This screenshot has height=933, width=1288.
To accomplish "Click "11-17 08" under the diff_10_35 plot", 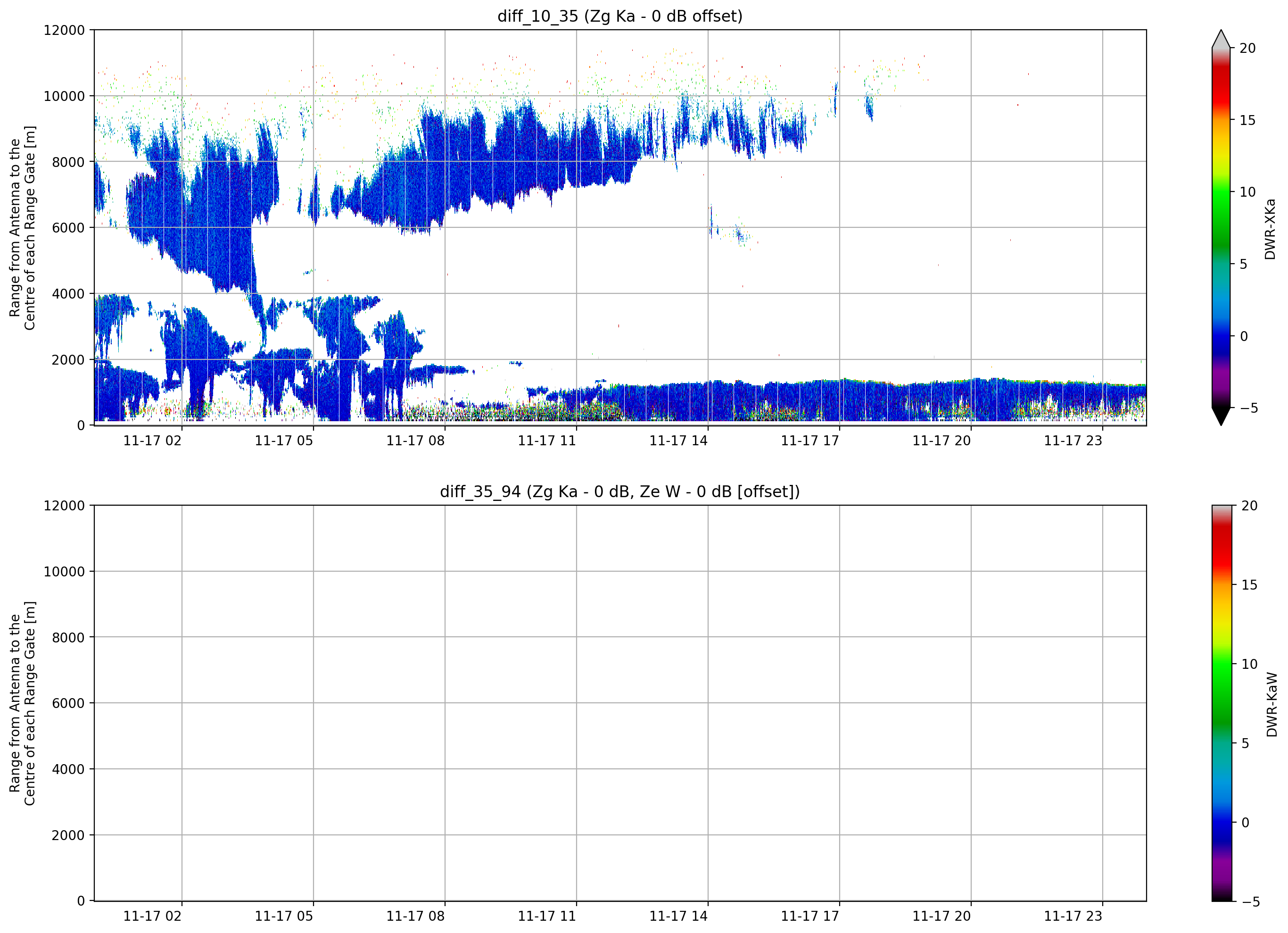I will pyautogui.click(x=415, y=441).
